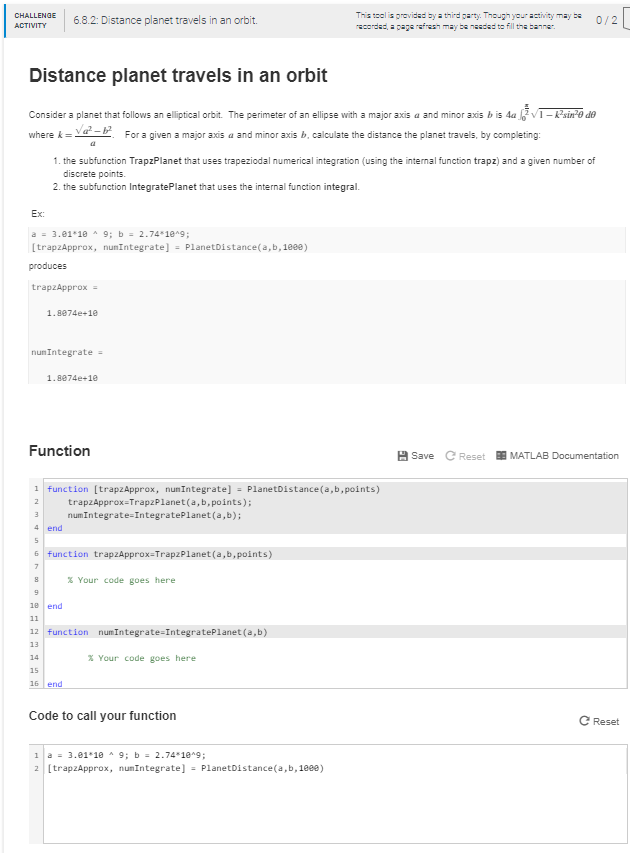The image size is (630, 853).
Task: Click the Function section heading
Action: (x=61, y=450)
